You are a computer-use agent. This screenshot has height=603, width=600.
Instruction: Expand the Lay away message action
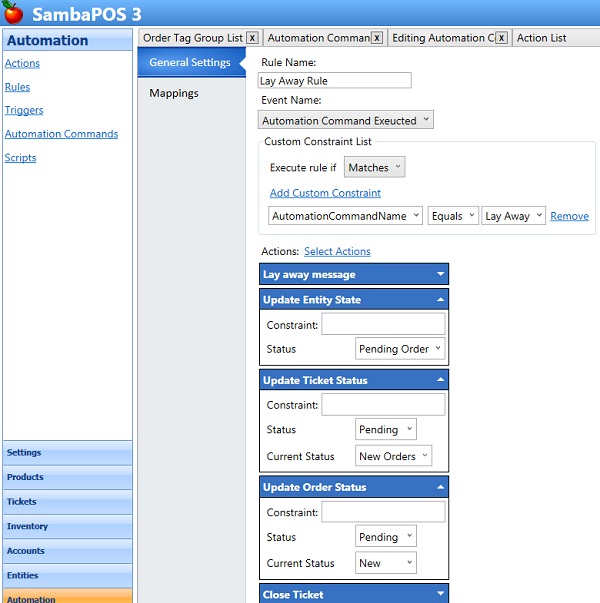tap(440, 274)
